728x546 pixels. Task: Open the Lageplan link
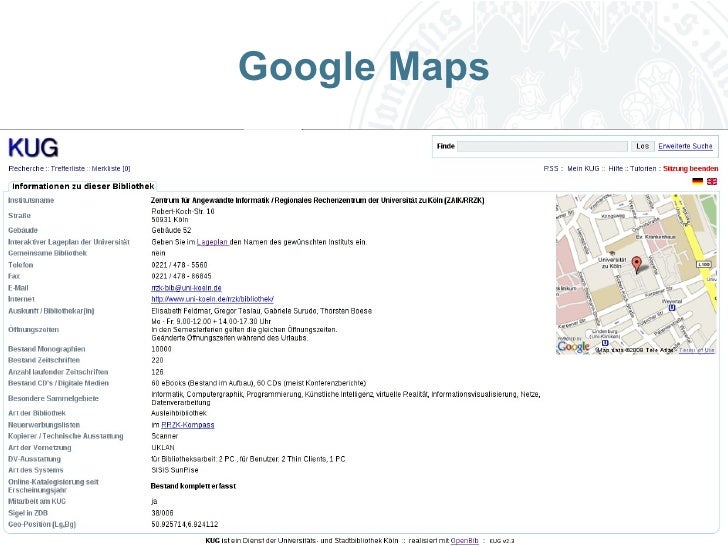(212, 242)
